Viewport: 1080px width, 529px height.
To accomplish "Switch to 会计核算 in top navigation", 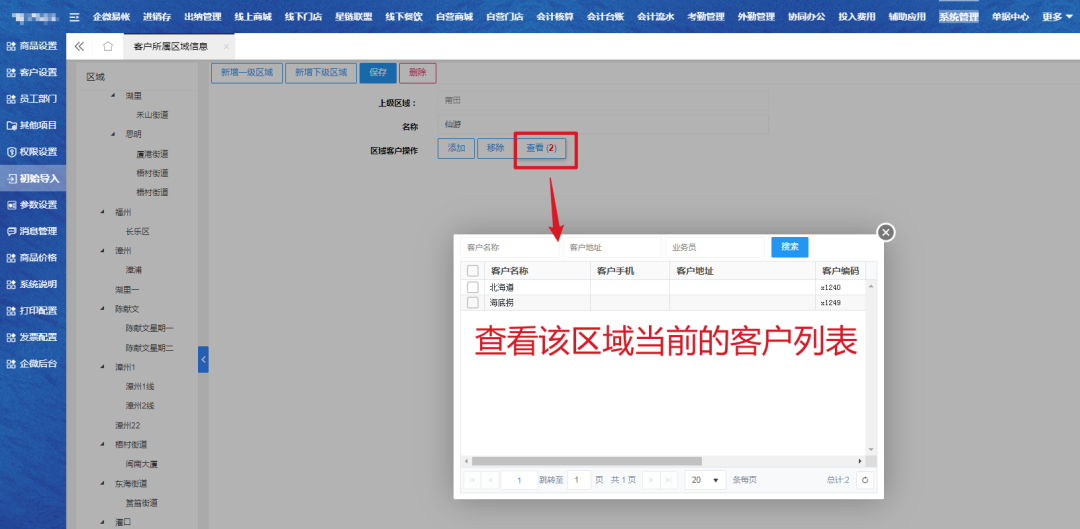I will pyautogui.click(x=555, y=17).
